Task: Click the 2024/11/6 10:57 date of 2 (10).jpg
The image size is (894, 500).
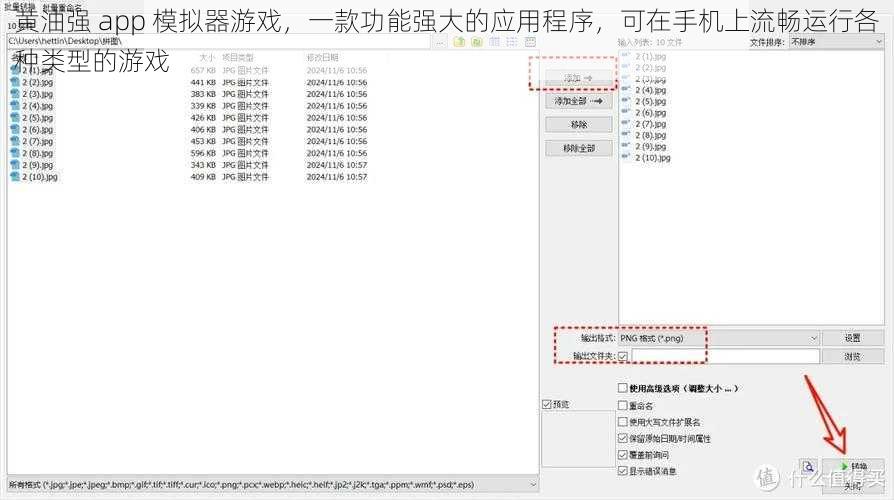Action: coord(337,177)
